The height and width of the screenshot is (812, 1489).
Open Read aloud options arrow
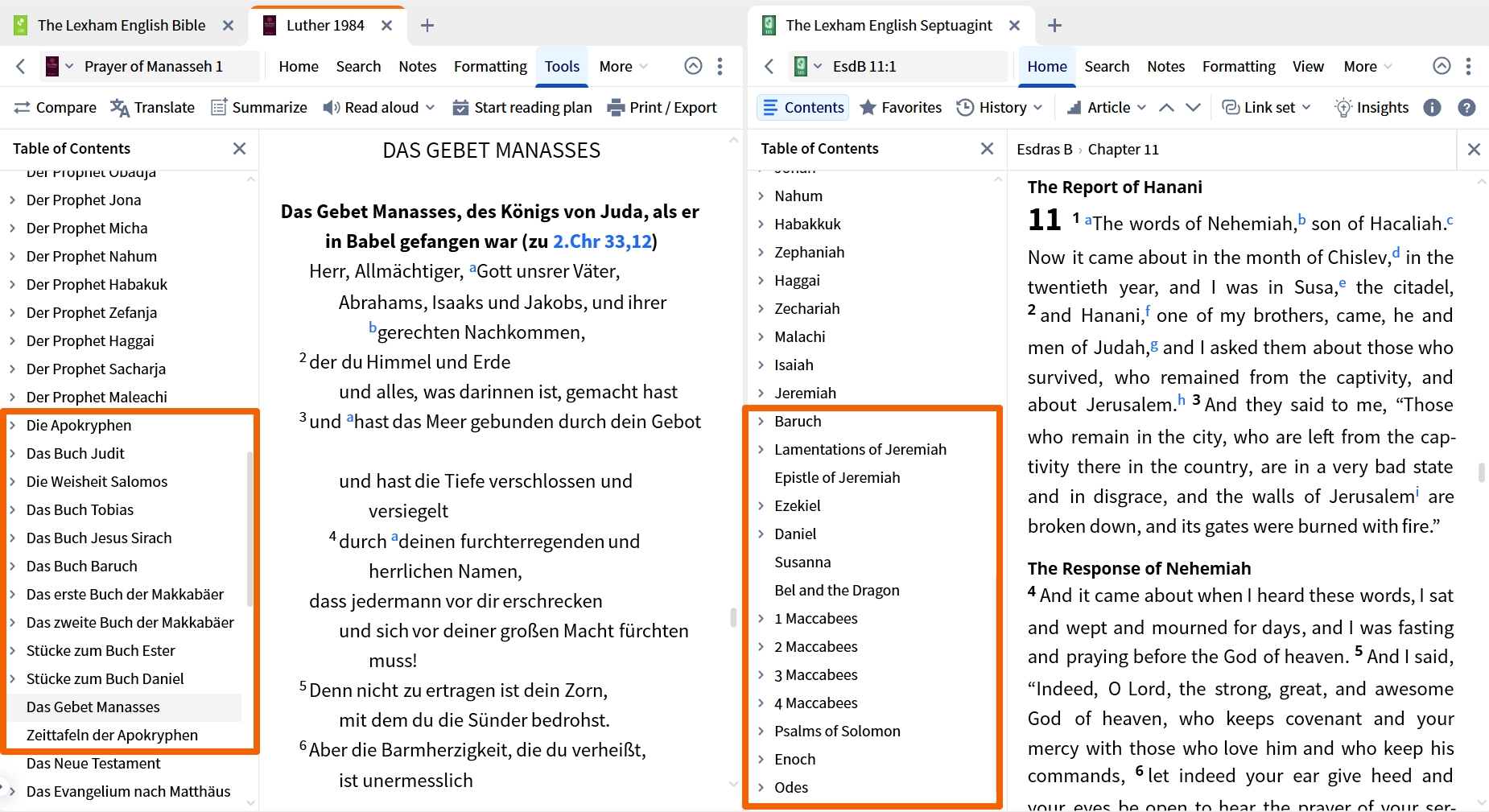[x=430, y=108]
